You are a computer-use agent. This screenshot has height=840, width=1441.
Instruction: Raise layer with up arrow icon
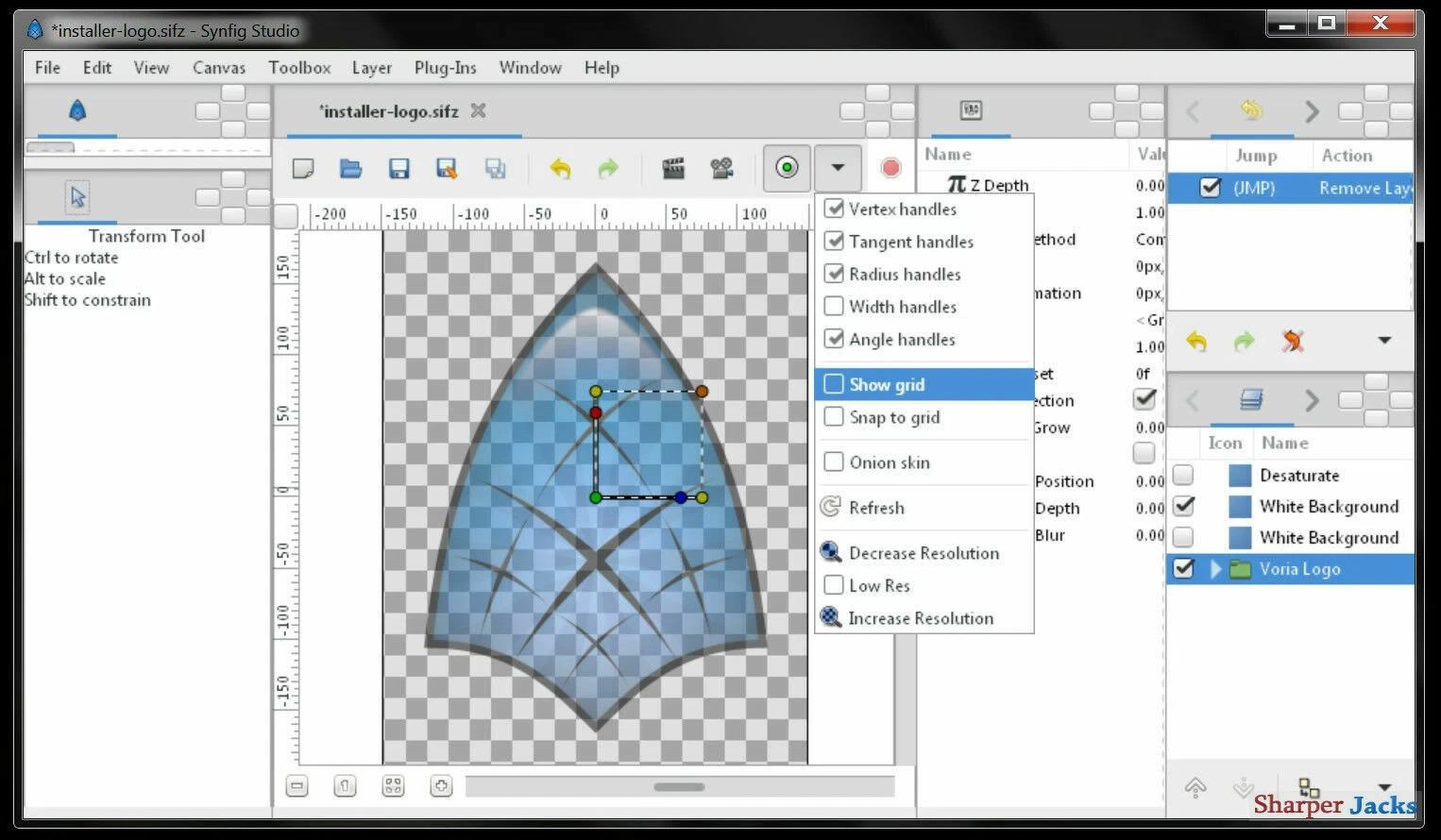tap(1195, 787)
